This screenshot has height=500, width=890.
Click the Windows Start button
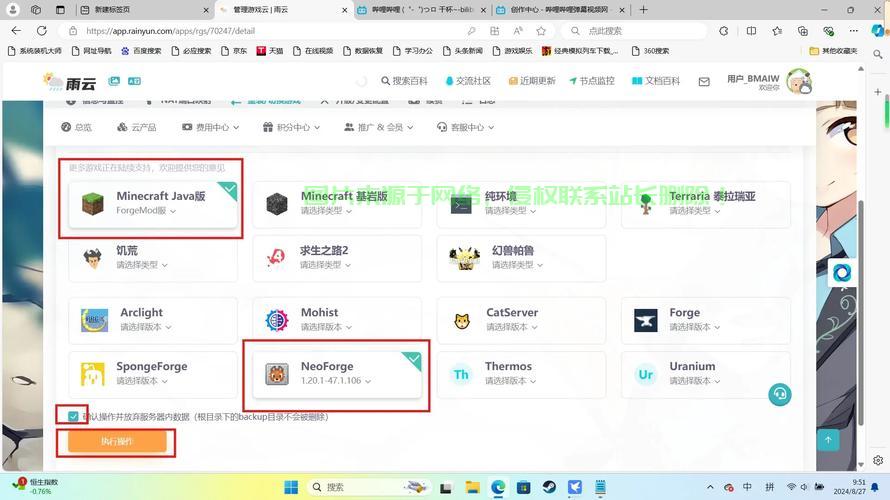291,487
